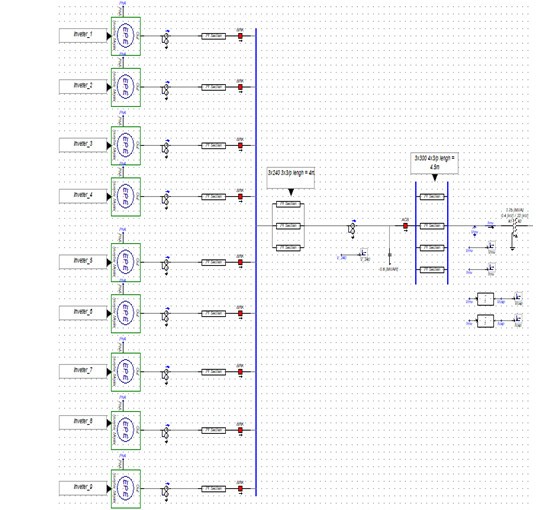Select the -0.6 MVAR shunt capacitor
557x510 pixels.
390,255
